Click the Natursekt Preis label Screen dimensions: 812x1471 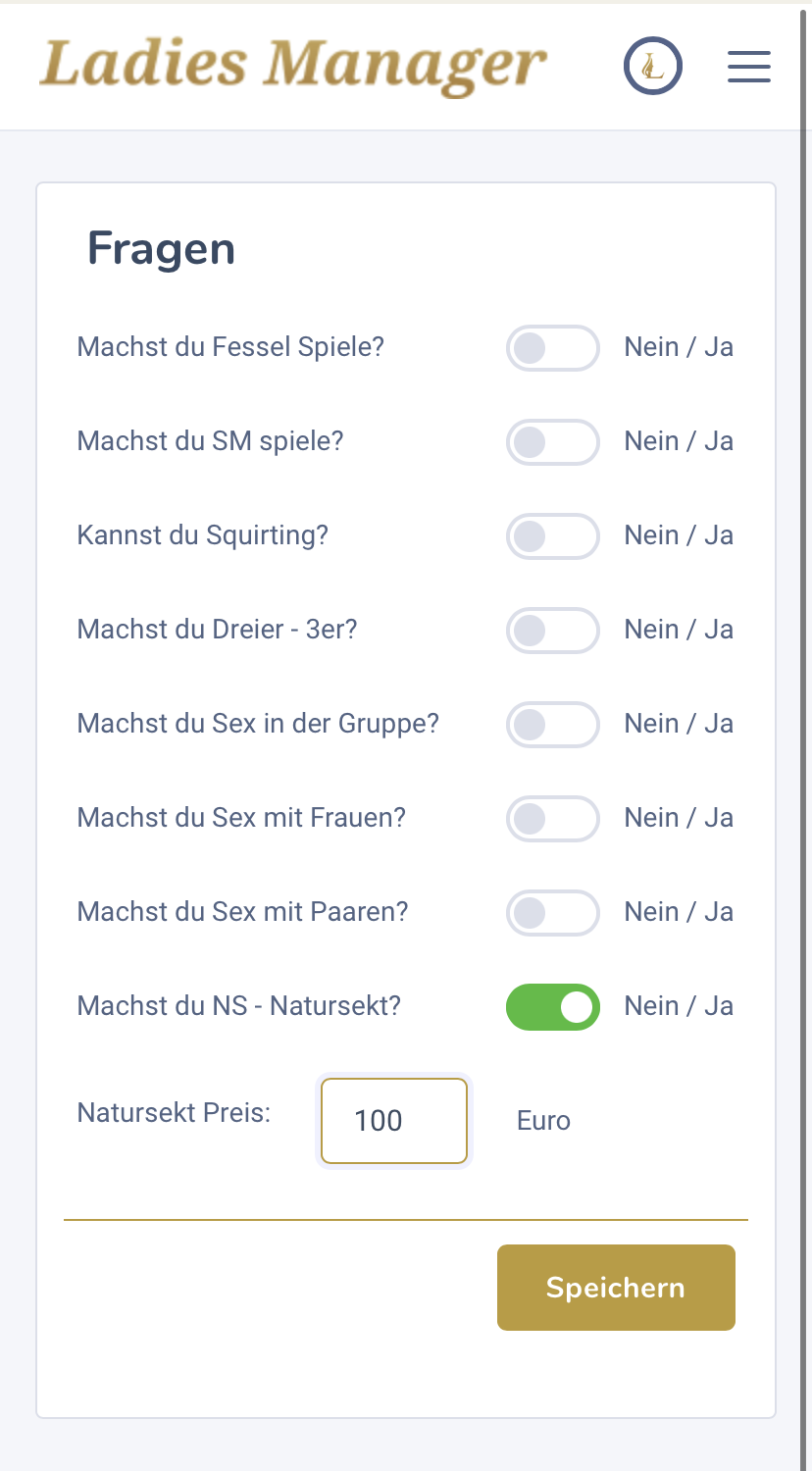click(174, 1113)
